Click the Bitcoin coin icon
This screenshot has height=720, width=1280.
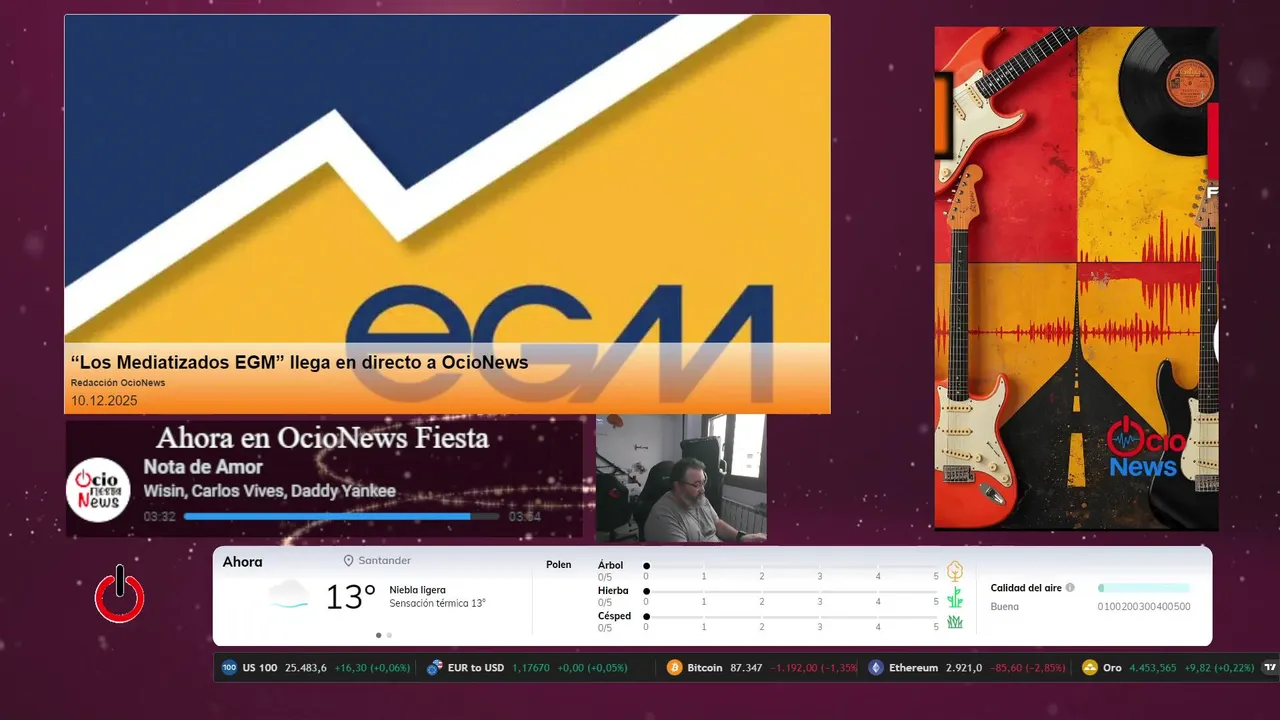pos(674,668)
